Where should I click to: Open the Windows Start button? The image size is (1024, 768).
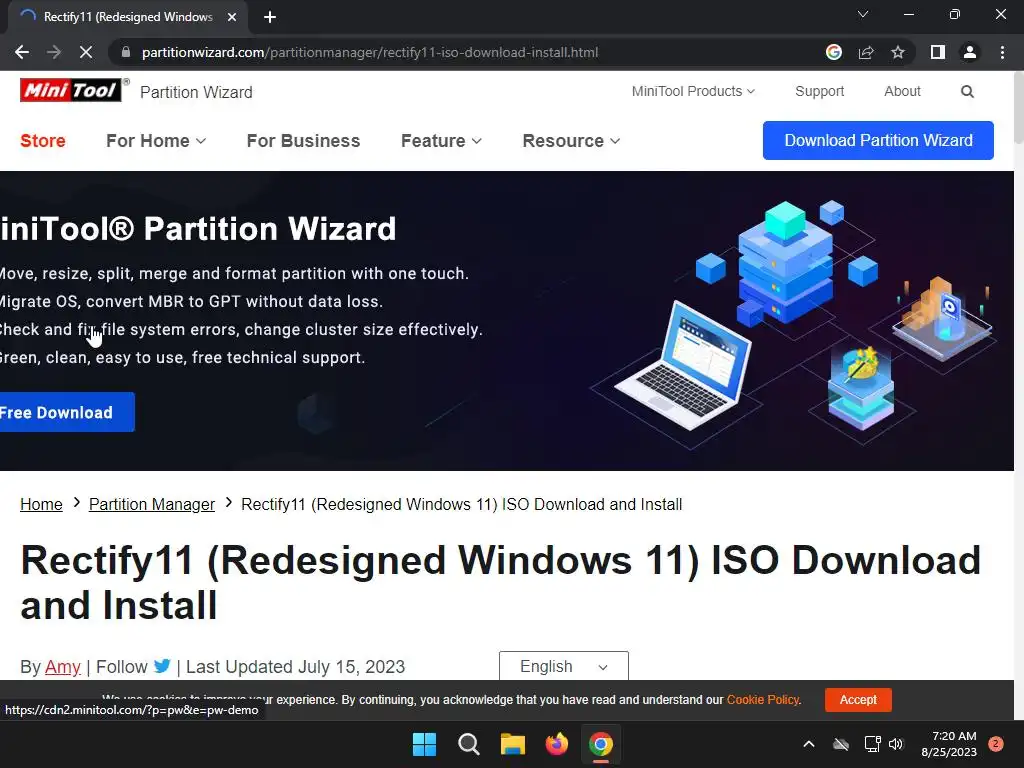pyautogui.click(x=424, y=744)
